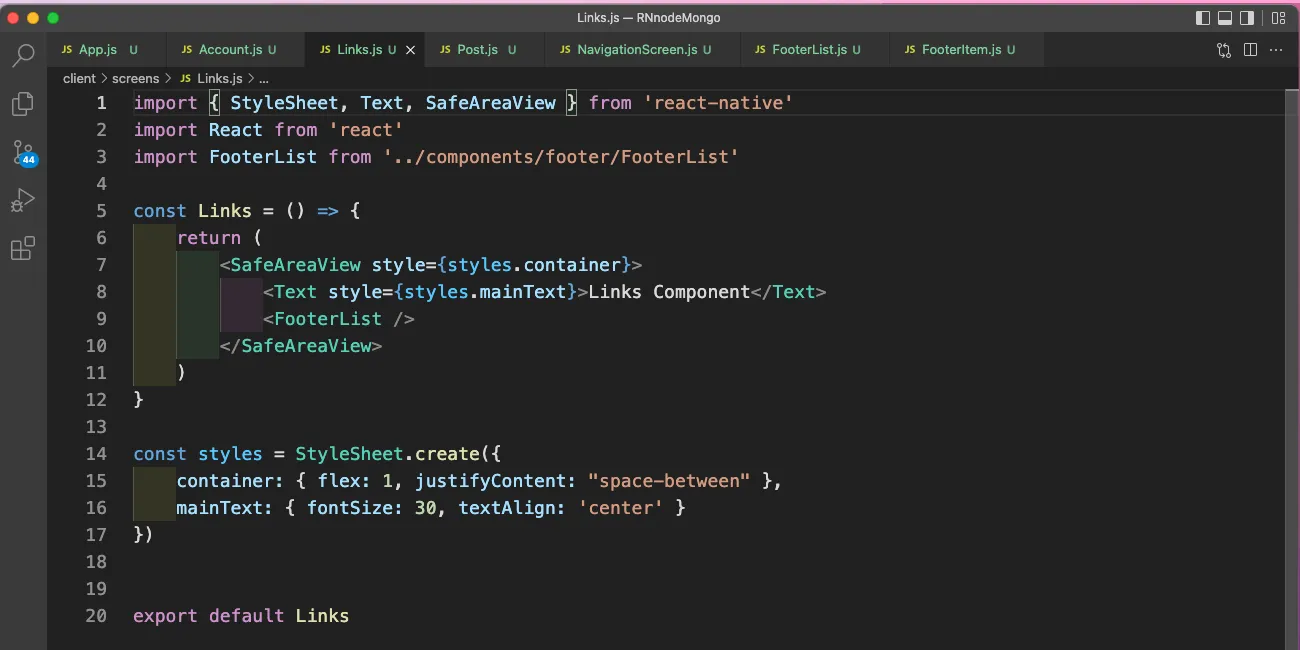
Task: Expand the client breadcrumb folder
Action: click(x=79, y=78)
